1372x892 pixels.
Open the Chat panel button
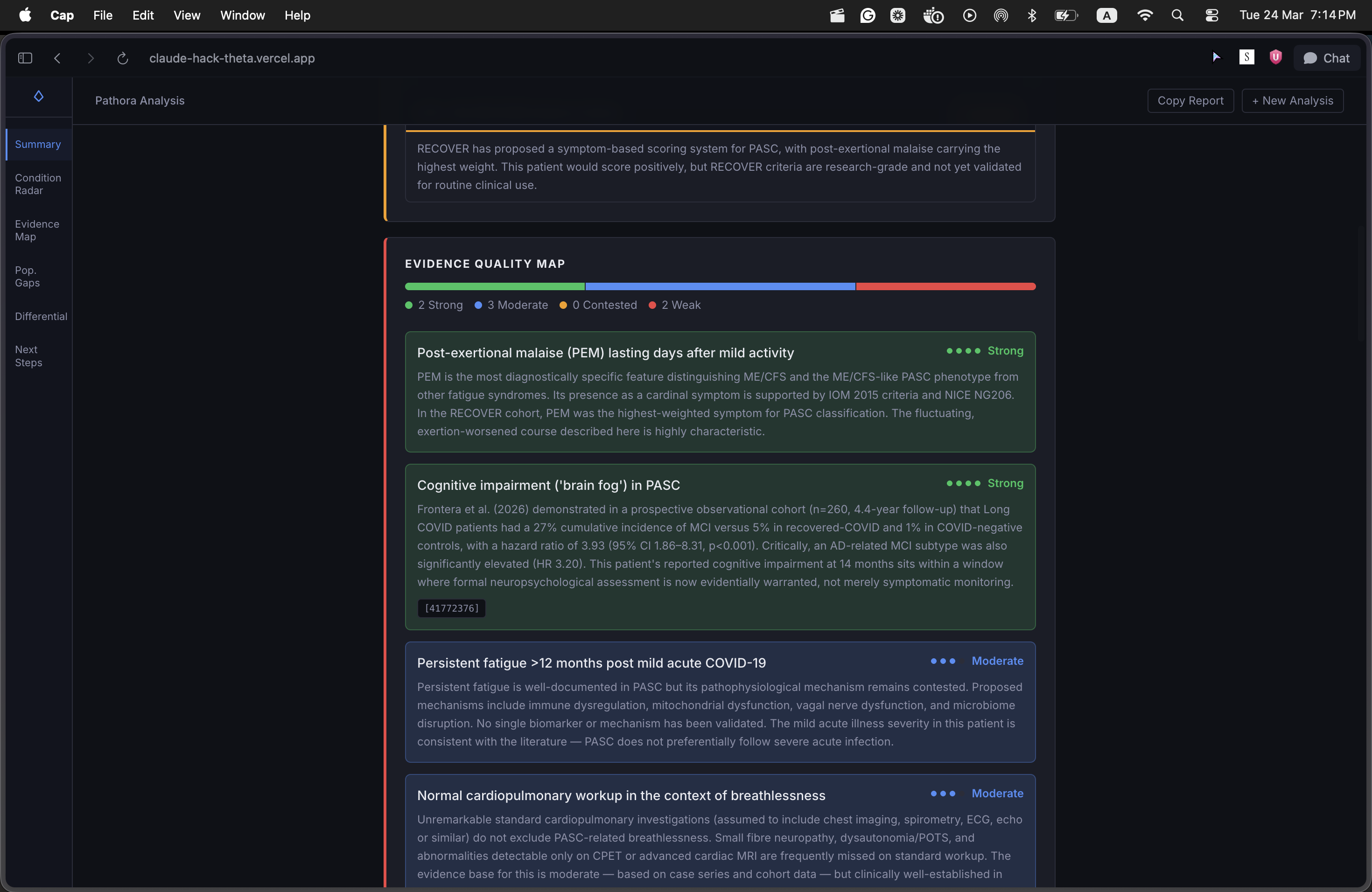pyautogui.click(x=1326, y=58)
